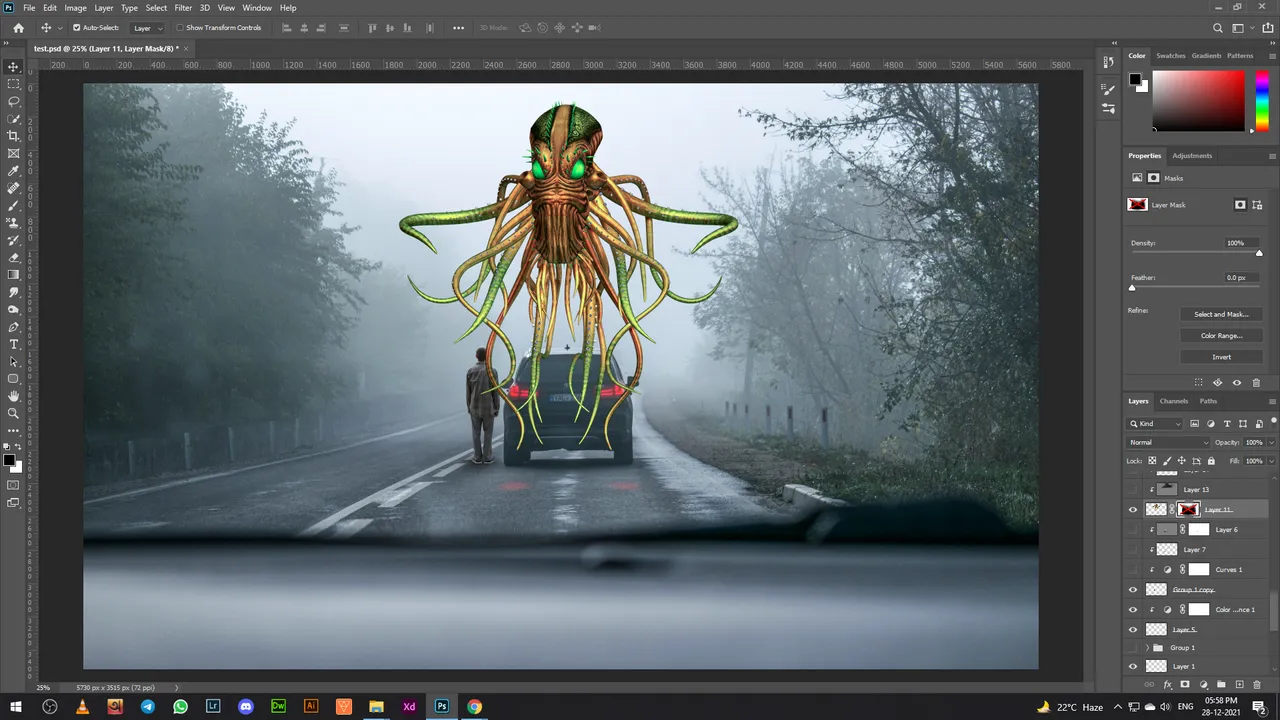The height and width of the screenshot is (720, 1280).
Task: Open the Opacity dropdown arrow
Action: pyautogui.click(x=1271, y=442)
